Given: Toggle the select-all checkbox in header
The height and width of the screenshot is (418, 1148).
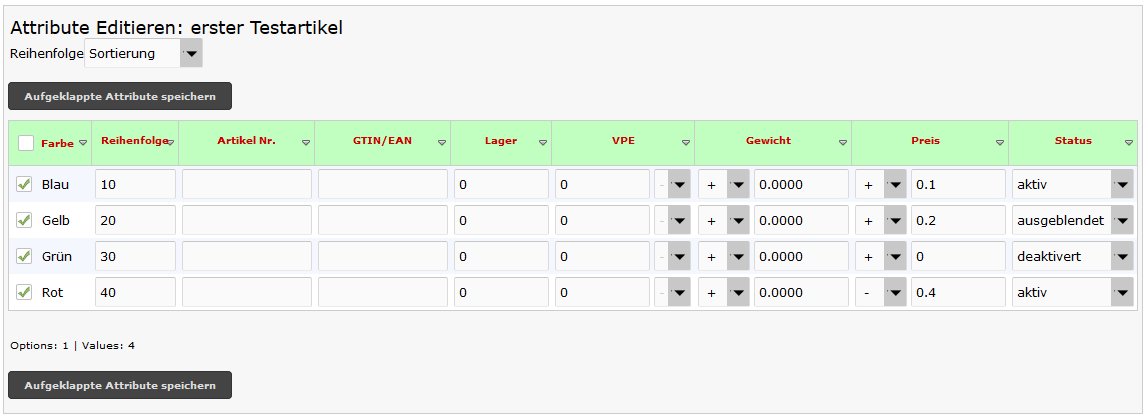Looking at the screenshot, I should coord(26,143).
